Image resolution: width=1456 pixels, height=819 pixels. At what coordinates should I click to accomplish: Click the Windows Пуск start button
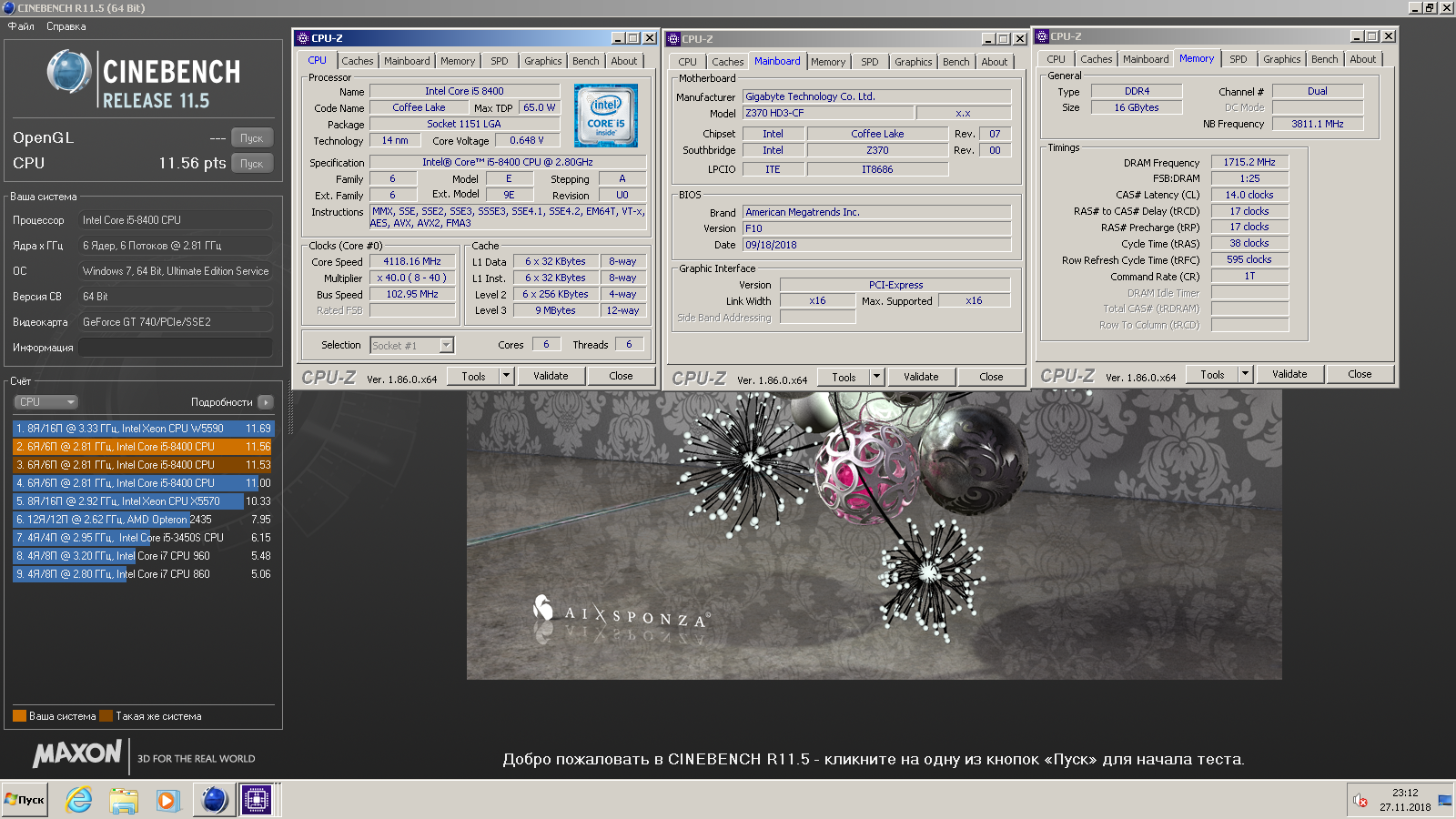pyautogui.click(x=25, y=800)
